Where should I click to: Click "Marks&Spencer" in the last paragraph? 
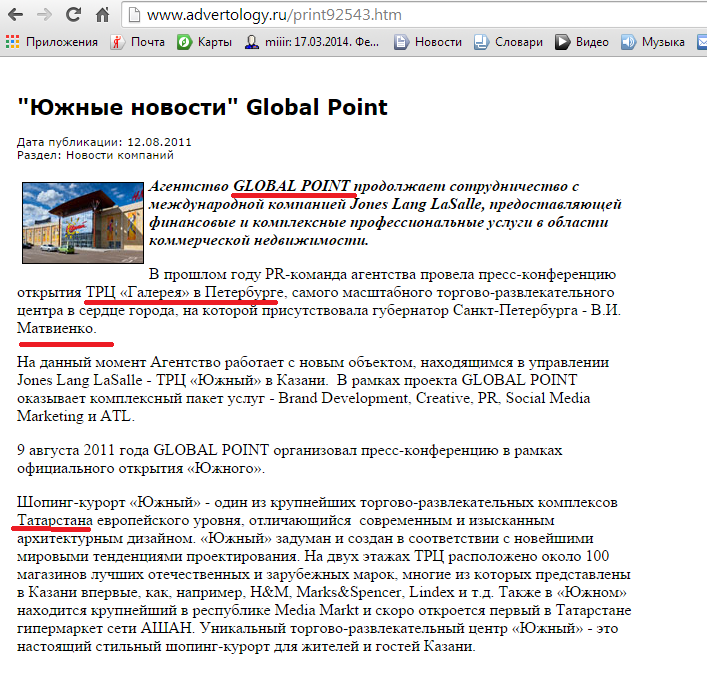tap(348, 592)
